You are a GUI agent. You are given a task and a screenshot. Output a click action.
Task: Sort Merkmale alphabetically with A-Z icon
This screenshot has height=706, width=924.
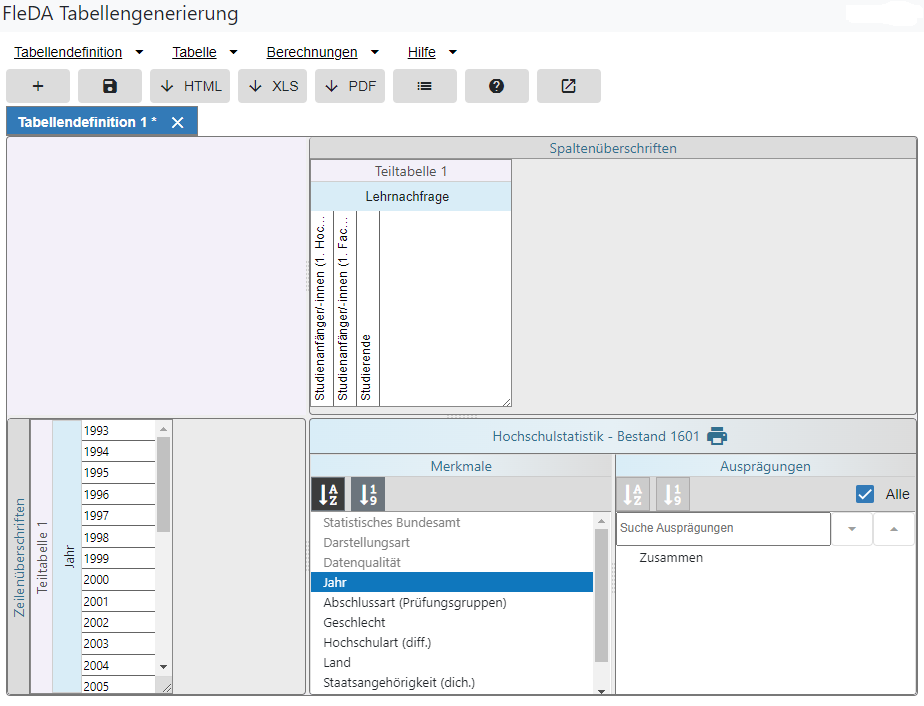(x=327, y=494)
